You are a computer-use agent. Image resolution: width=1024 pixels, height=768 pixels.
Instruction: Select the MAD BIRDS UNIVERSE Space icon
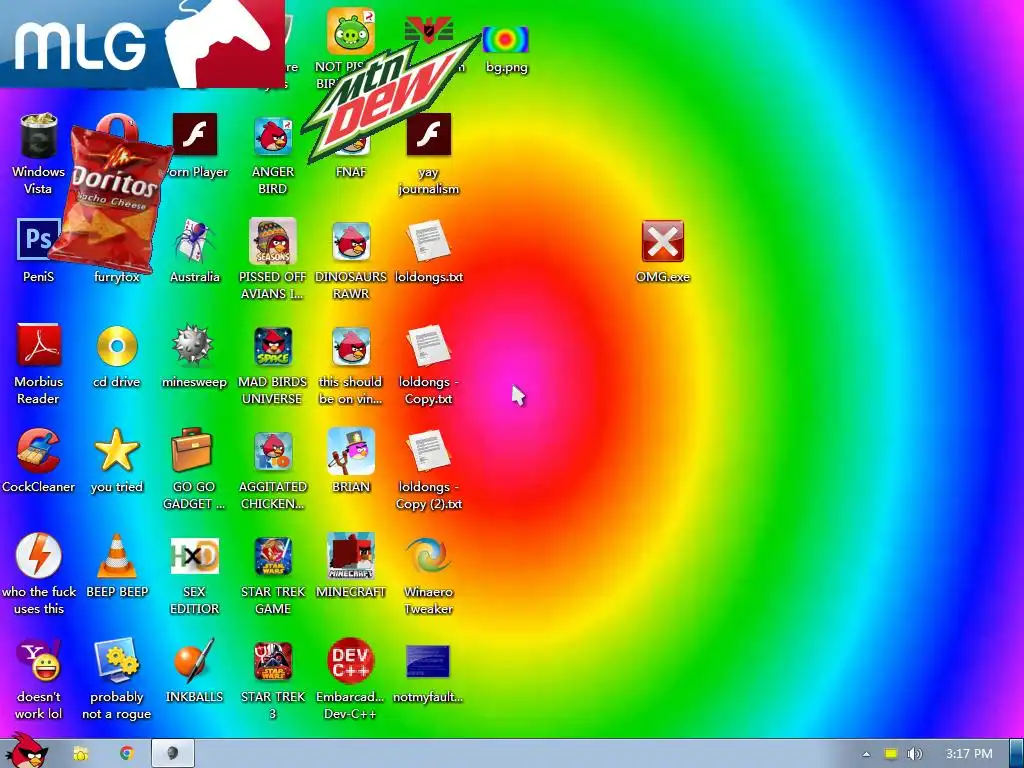point(272,346)
